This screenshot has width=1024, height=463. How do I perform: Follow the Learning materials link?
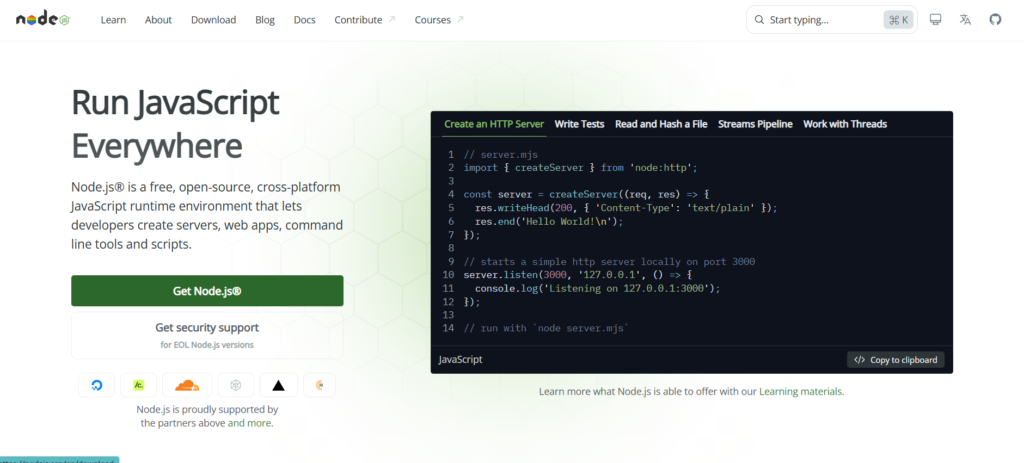(x=801, y=392)
